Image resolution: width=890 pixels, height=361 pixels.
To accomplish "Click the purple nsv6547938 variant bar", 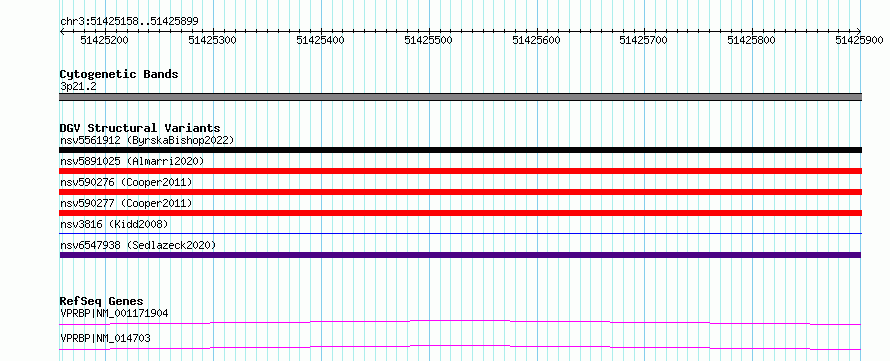I will [x=461, y=255].
